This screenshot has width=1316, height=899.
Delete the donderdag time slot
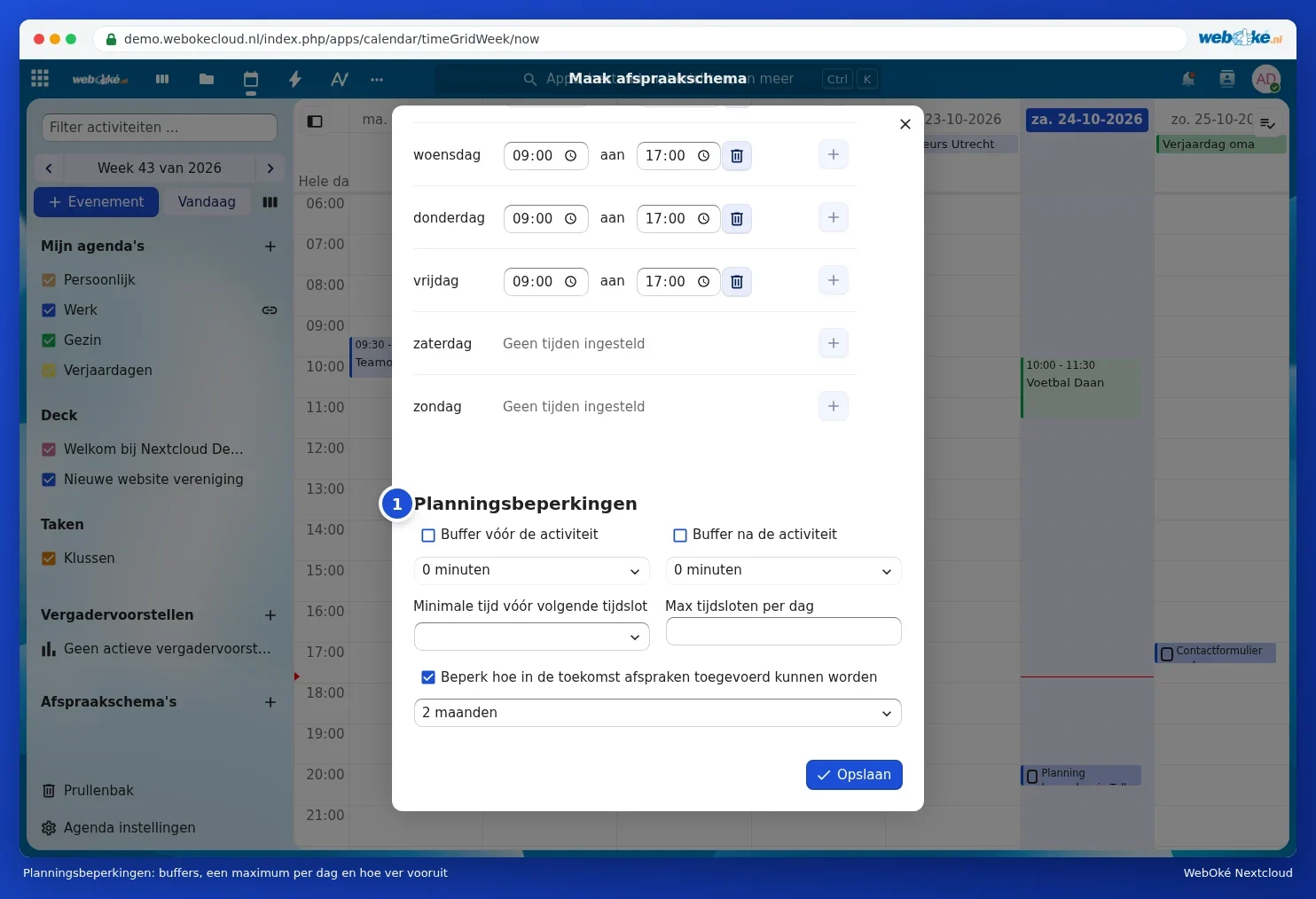736,219
